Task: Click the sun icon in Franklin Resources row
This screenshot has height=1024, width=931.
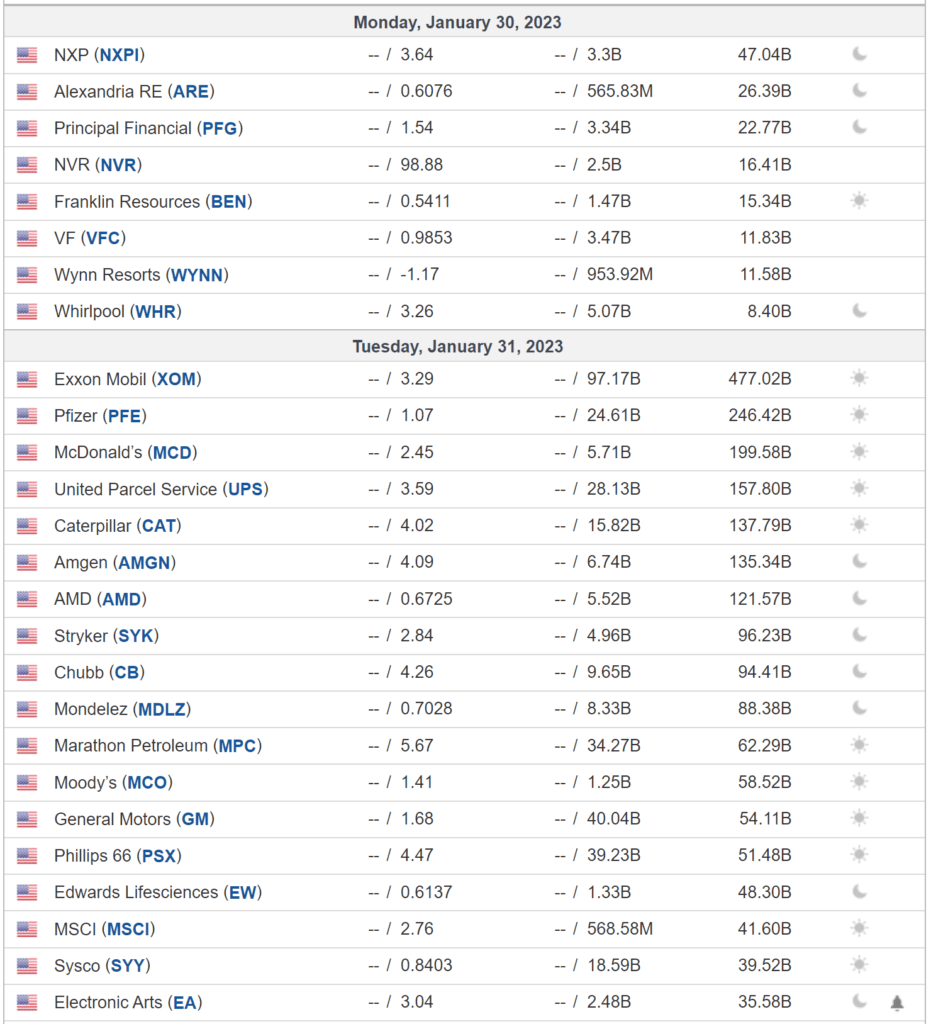Action: click(860, 200)
